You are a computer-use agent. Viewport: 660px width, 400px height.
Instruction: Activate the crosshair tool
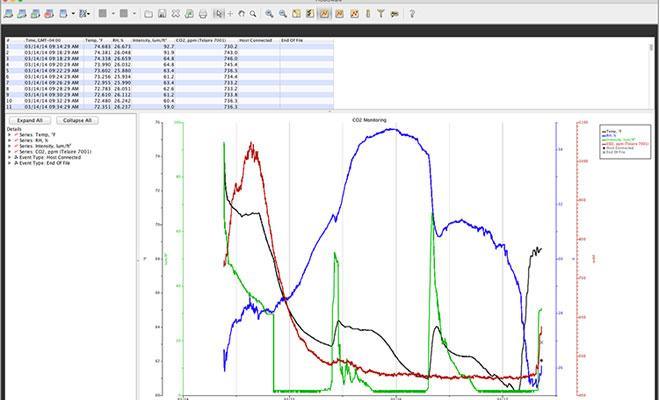(x=231, y=14)
